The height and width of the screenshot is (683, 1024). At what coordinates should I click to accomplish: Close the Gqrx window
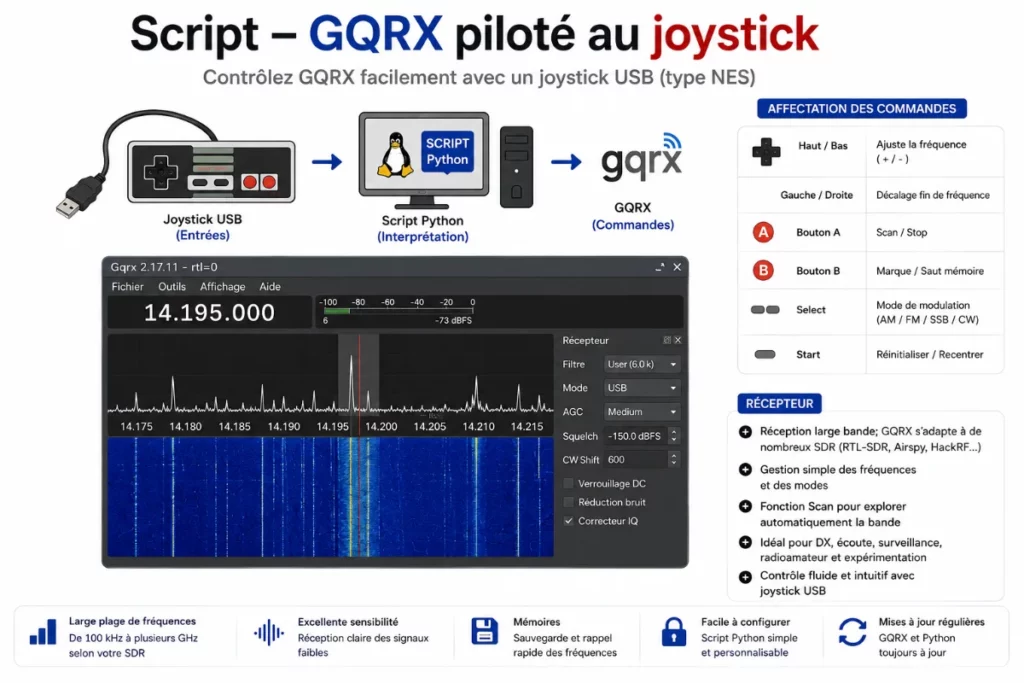tap(677, 267)
